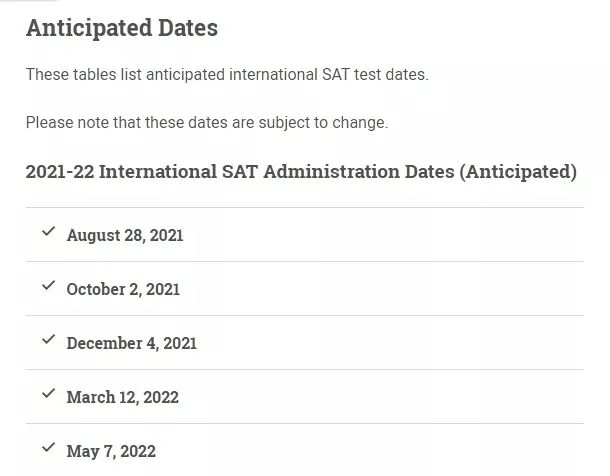Screen dimensions: 610x476
Task: Click the Anticipated Dates main heading
Action: [x=122, y=28]
